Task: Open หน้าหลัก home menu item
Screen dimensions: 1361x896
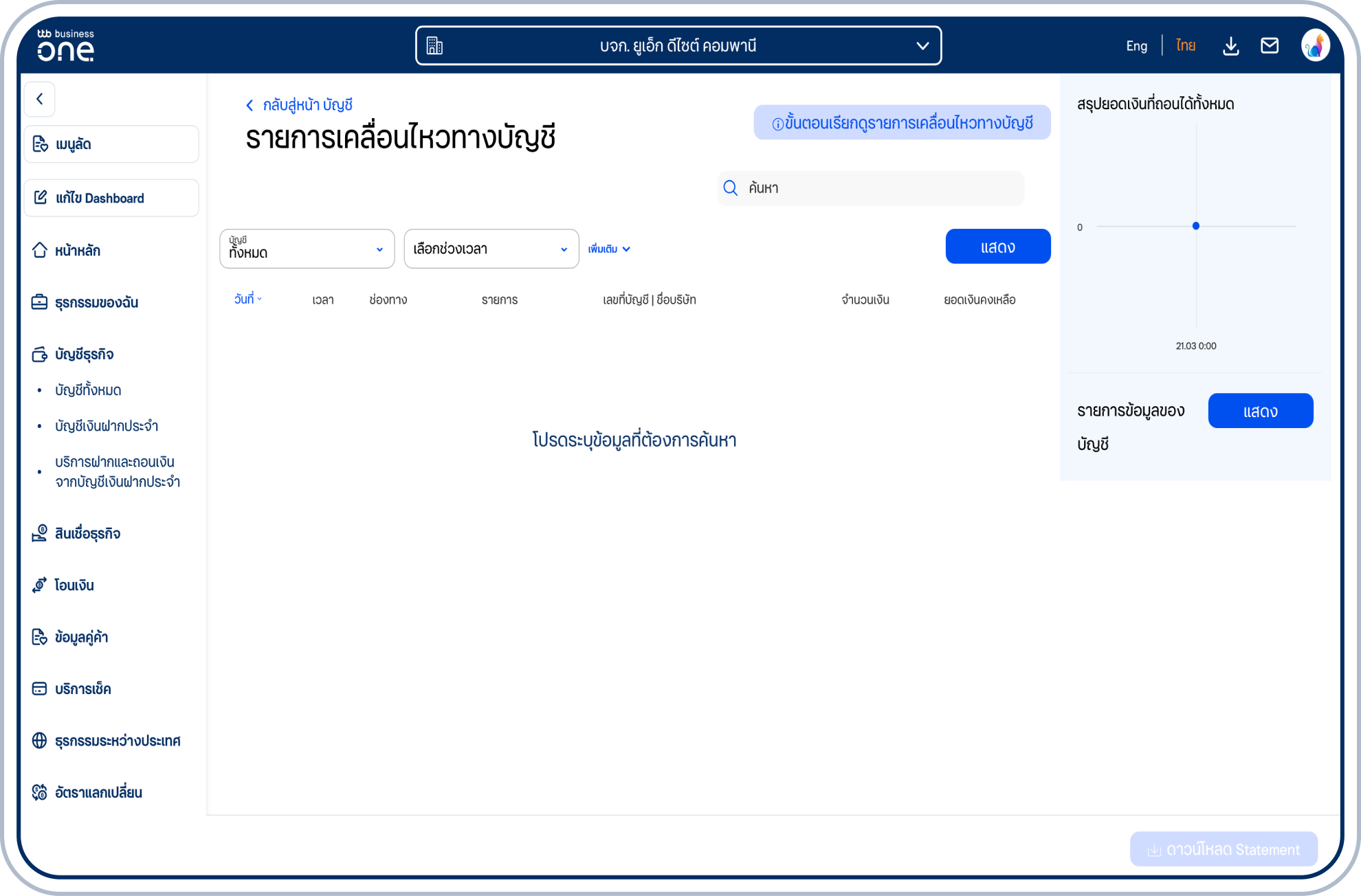Action: (78, 251)
